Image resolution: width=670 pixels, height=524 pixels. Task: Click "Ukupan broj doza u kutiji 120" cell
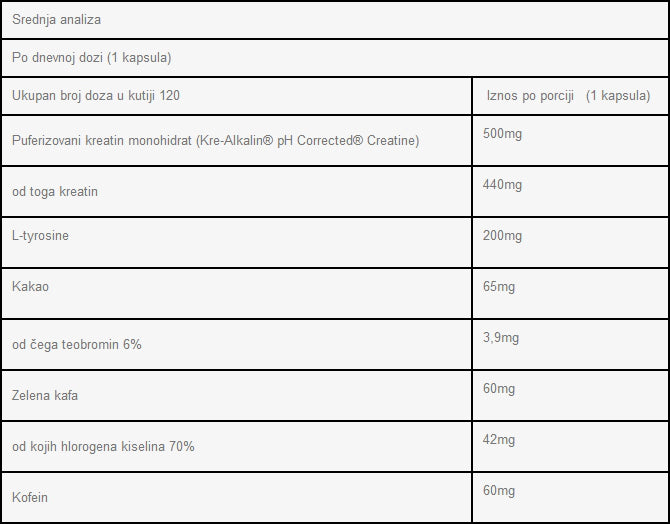[x=96, y=95]
